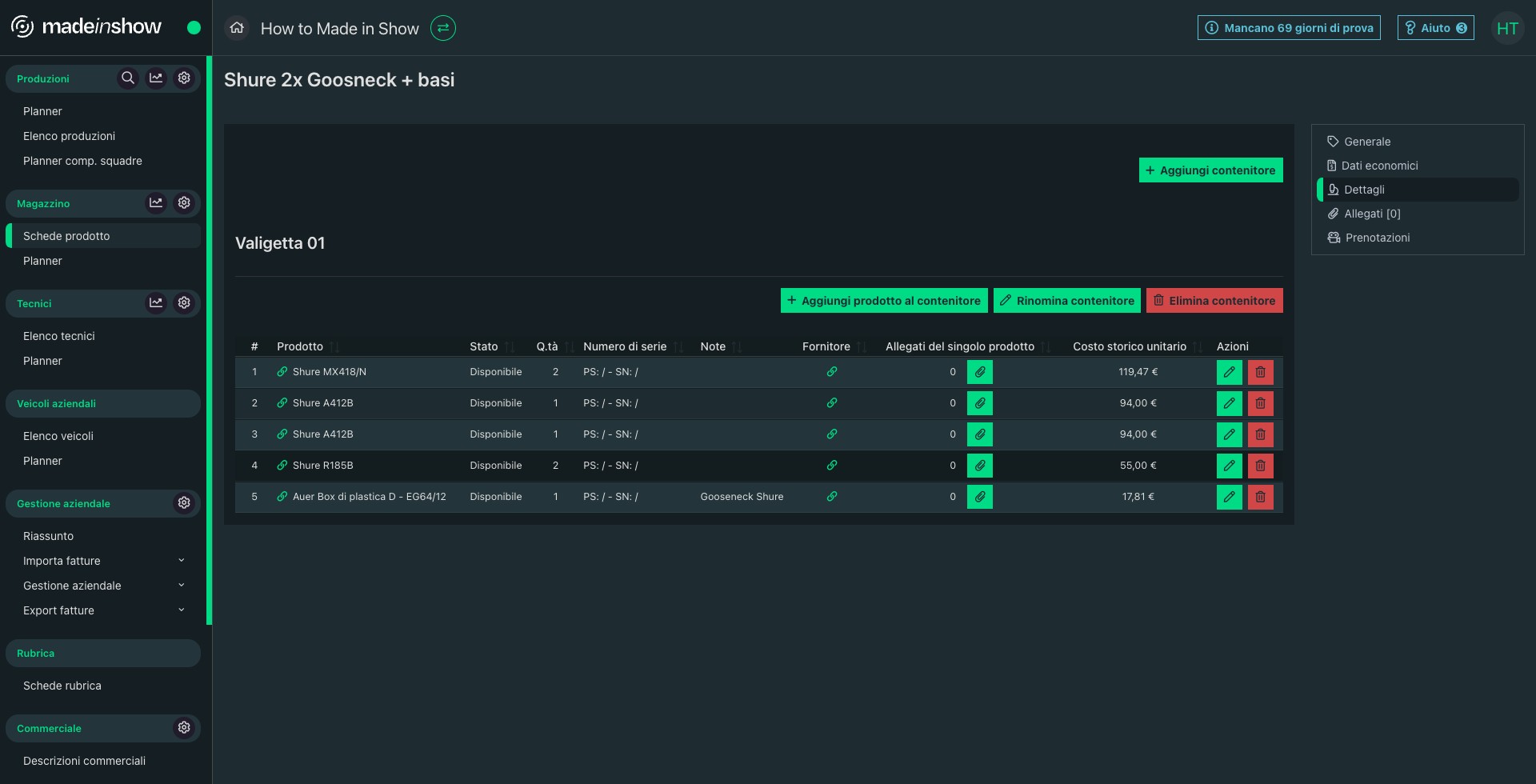Click the madeinshow logo
This screenshot has width=1536, height=784.
tap(86, 27)
